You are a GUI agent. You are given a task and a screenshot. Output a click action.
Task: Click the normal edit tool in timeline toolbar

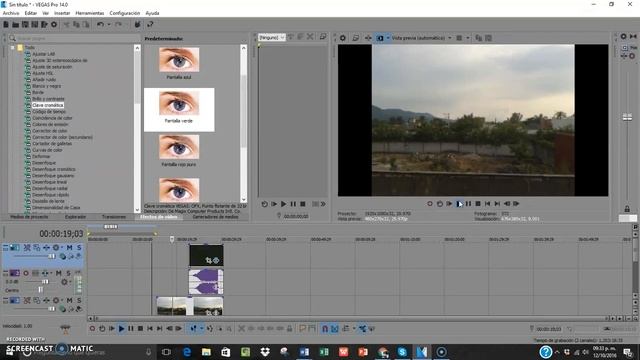tap(193, 329)
